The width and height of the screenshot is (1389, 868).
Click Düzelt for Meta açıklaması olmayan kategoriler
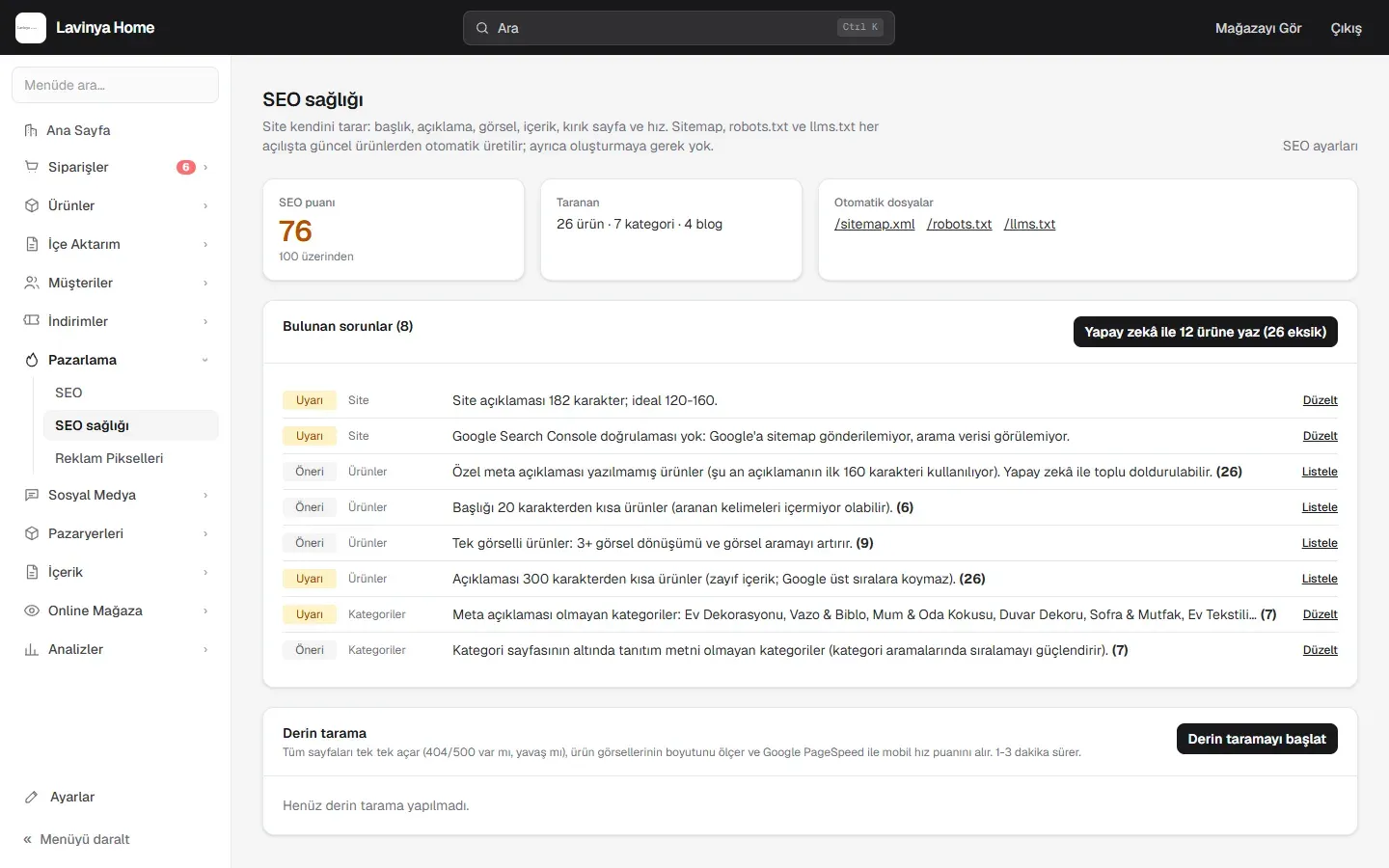(1321, 614)
